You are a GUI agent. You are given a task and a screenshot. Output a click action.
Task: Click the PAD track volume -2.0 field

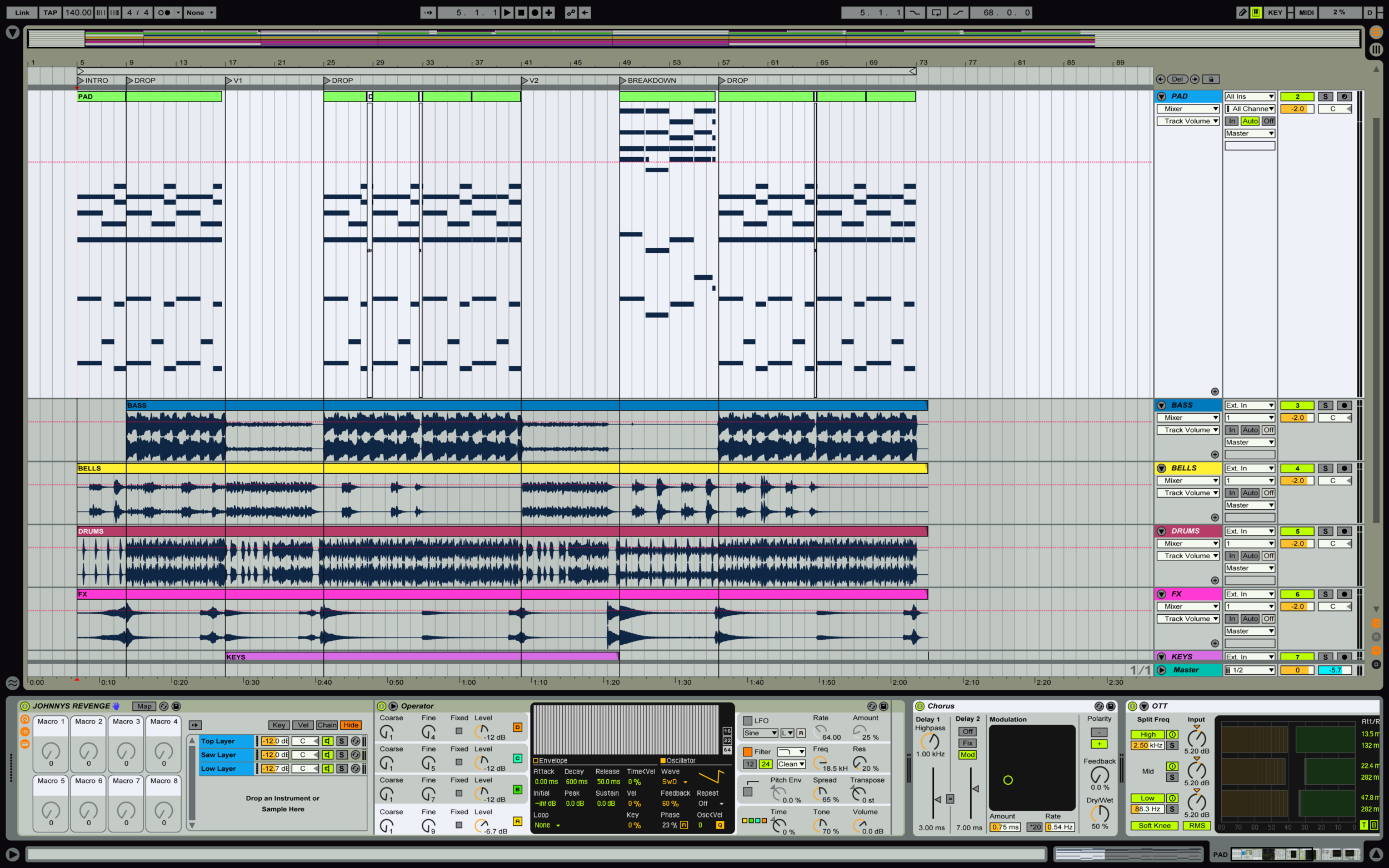point(1297,108)
